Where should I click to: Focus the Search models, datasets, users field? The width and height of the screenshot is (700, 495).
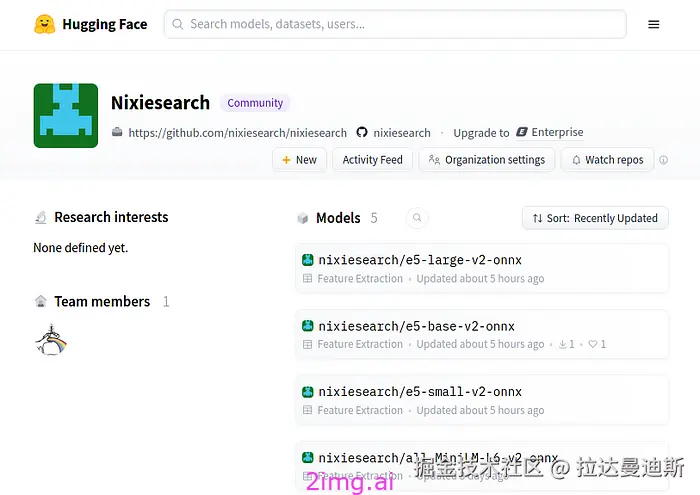point(395,24)
